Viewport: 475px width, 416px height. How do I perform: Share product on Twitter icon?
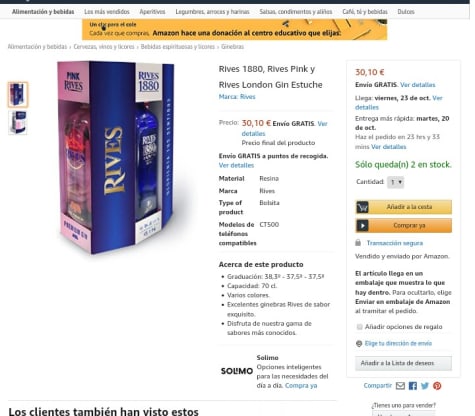coord(425,386)
